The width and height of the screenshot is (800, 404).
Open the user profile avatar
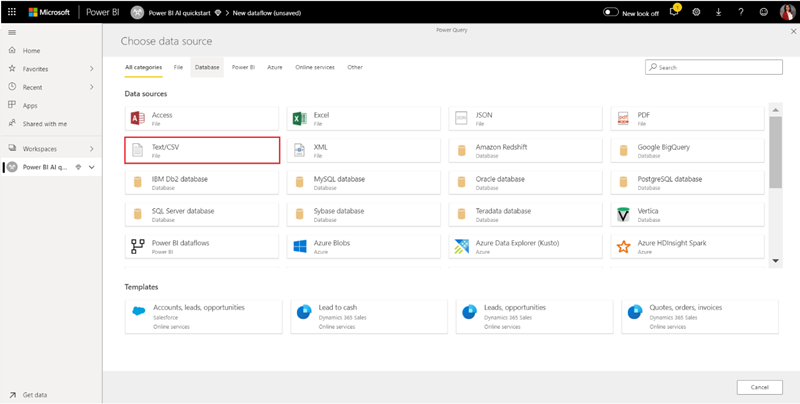tap(787, 12)
